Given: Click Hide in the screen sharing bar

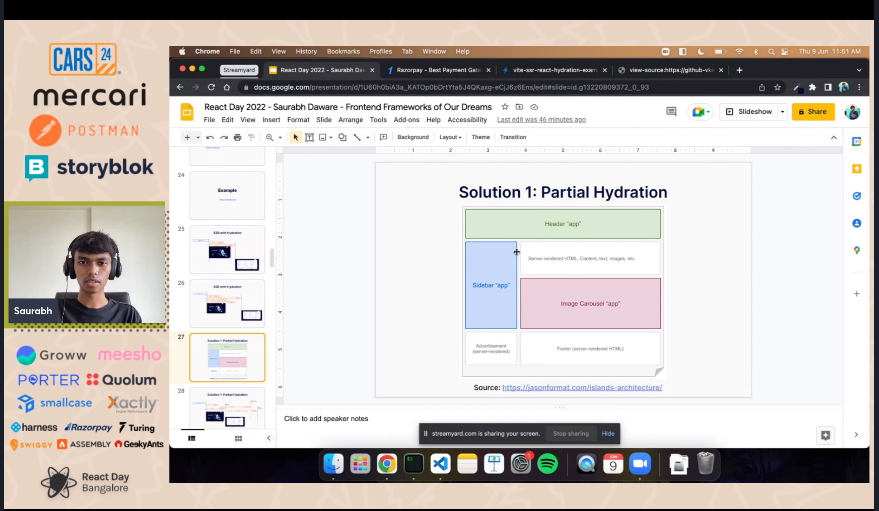Looking at the screenshot, I should pos(608,434).
